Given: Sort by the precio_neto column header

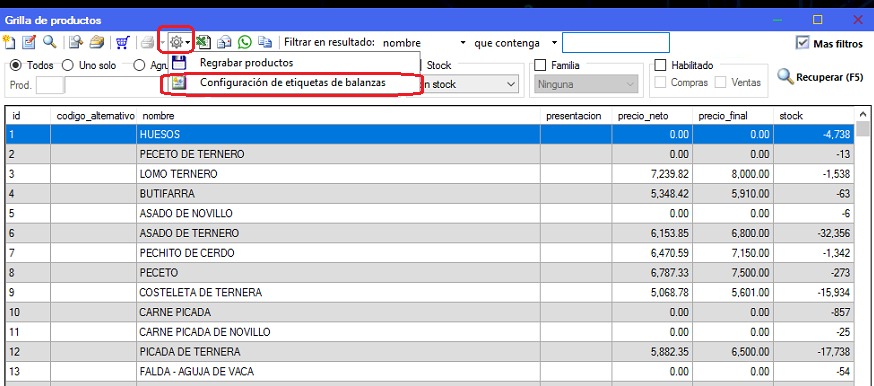Looking at the screenshot, I should point(652,116).
